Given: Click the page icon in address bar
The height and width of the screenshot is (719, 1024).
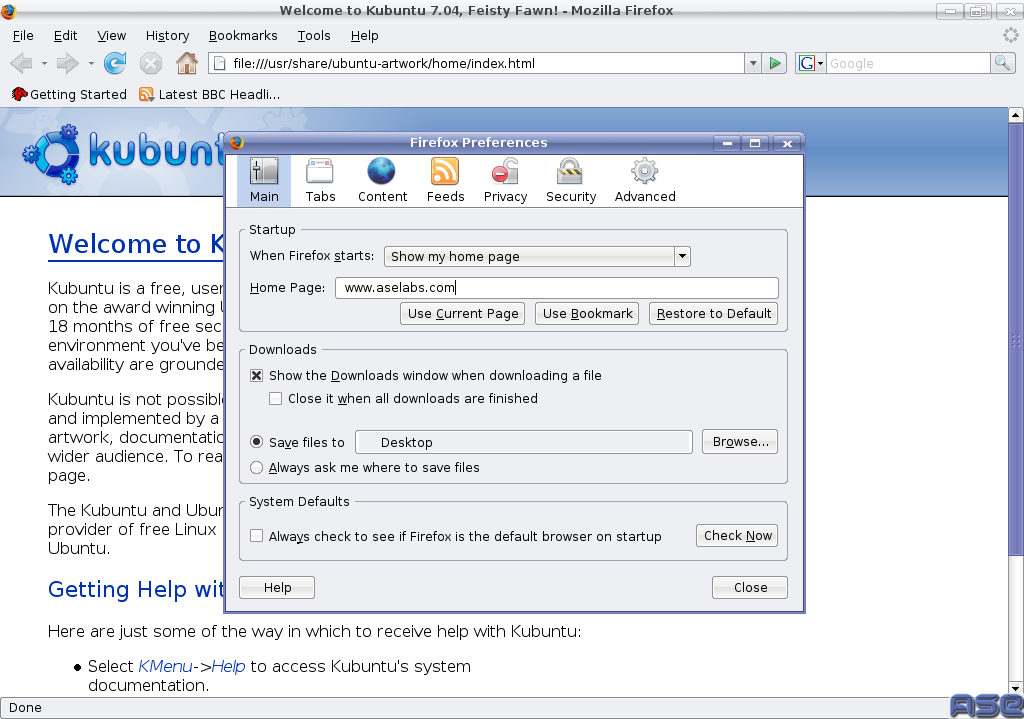Looking at the screenshot, I should 220,63.
